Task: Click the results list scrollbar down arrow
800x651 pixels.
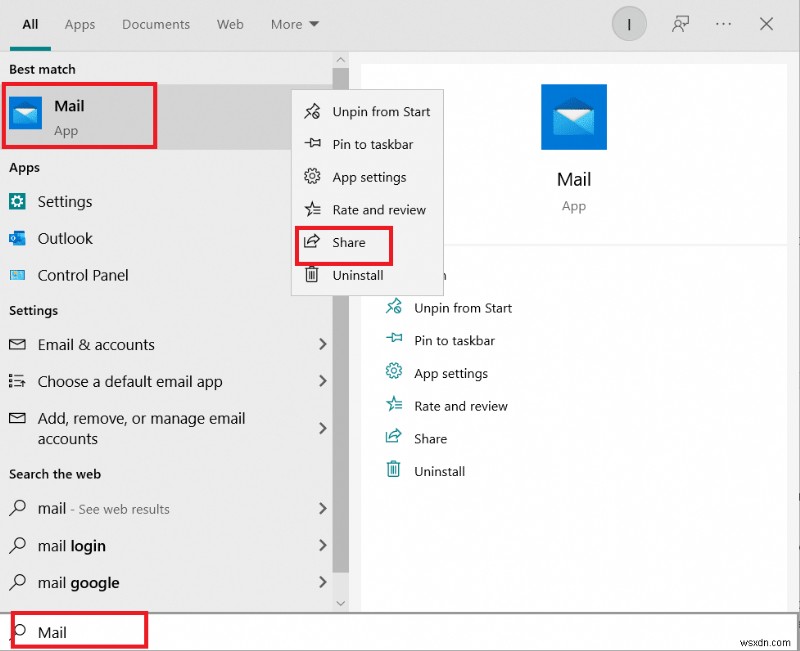Action: point(341,603)
